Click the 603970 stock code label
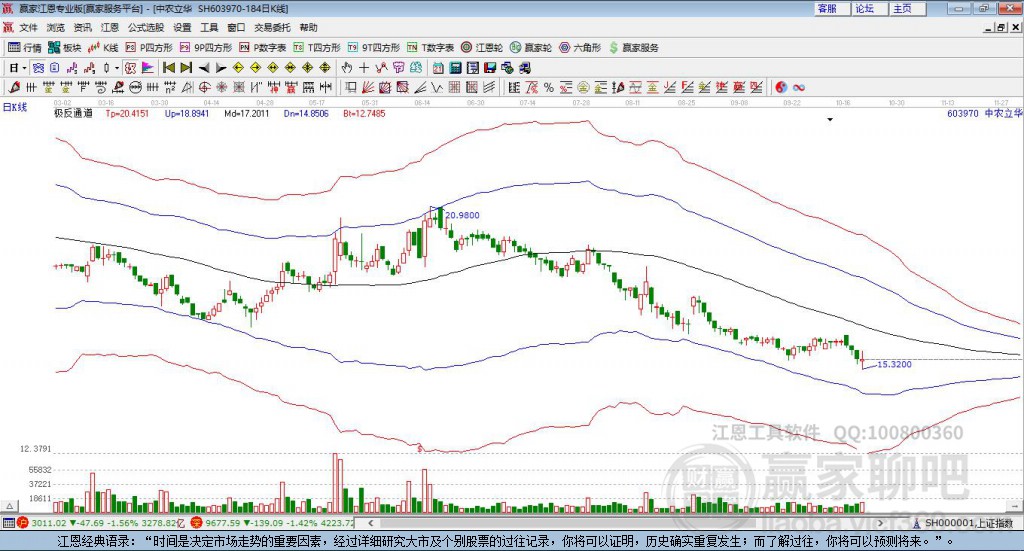The image size is (1024, 551). (x=963, y=114)
